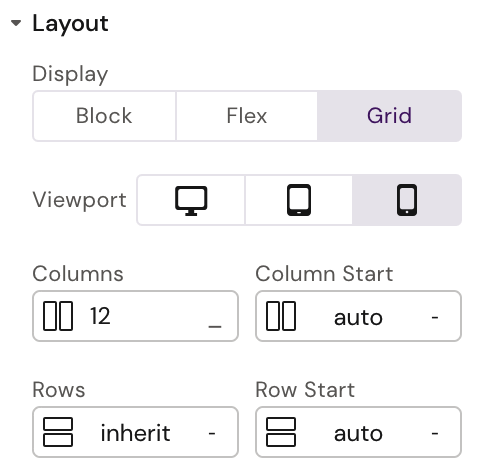Viewport: 484px width, 476px height.
Task: Open the Row Start unit dropdown
Action: [x=435, y=433]
